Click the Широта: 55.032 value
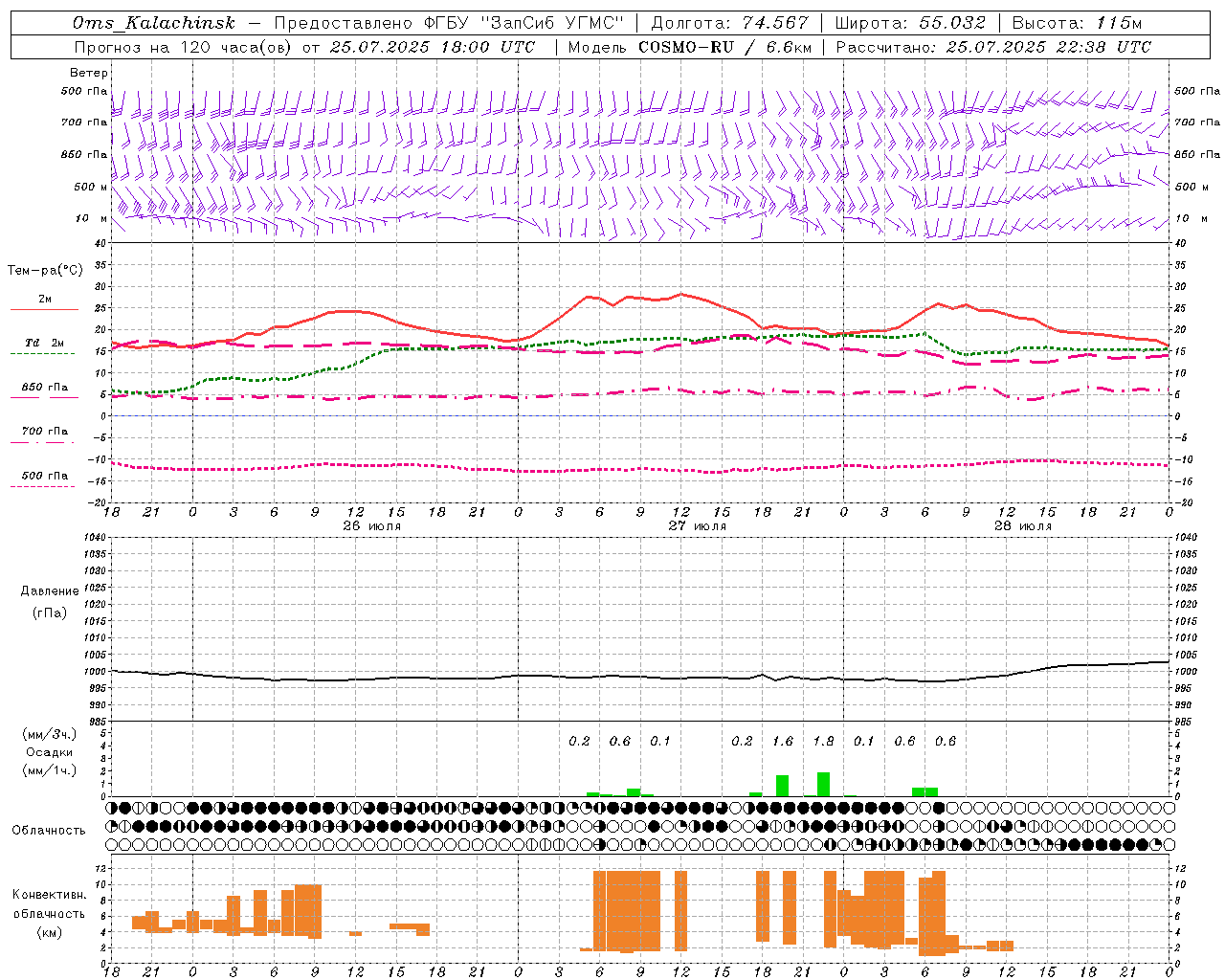The image size is (1225, 980). (910, 23)
